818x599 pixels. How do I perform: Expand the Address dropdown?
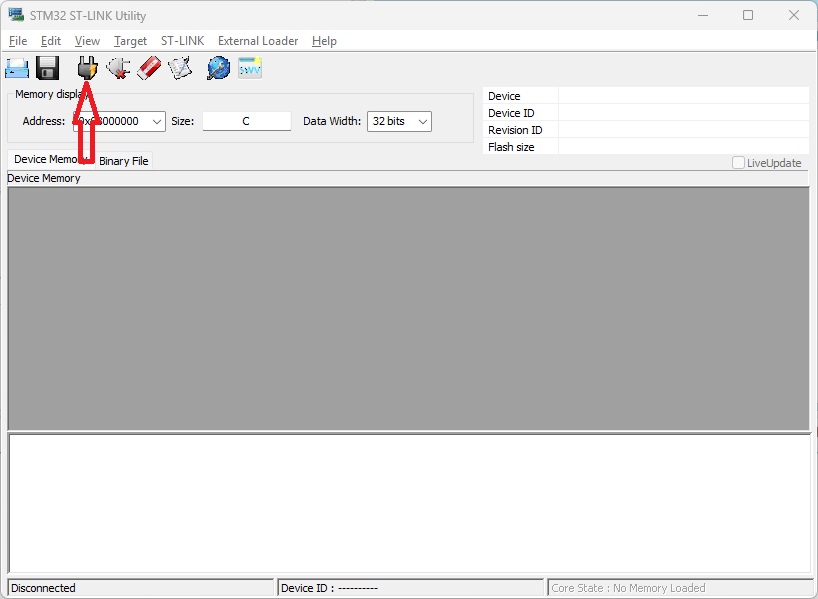(x=157, y=122)
